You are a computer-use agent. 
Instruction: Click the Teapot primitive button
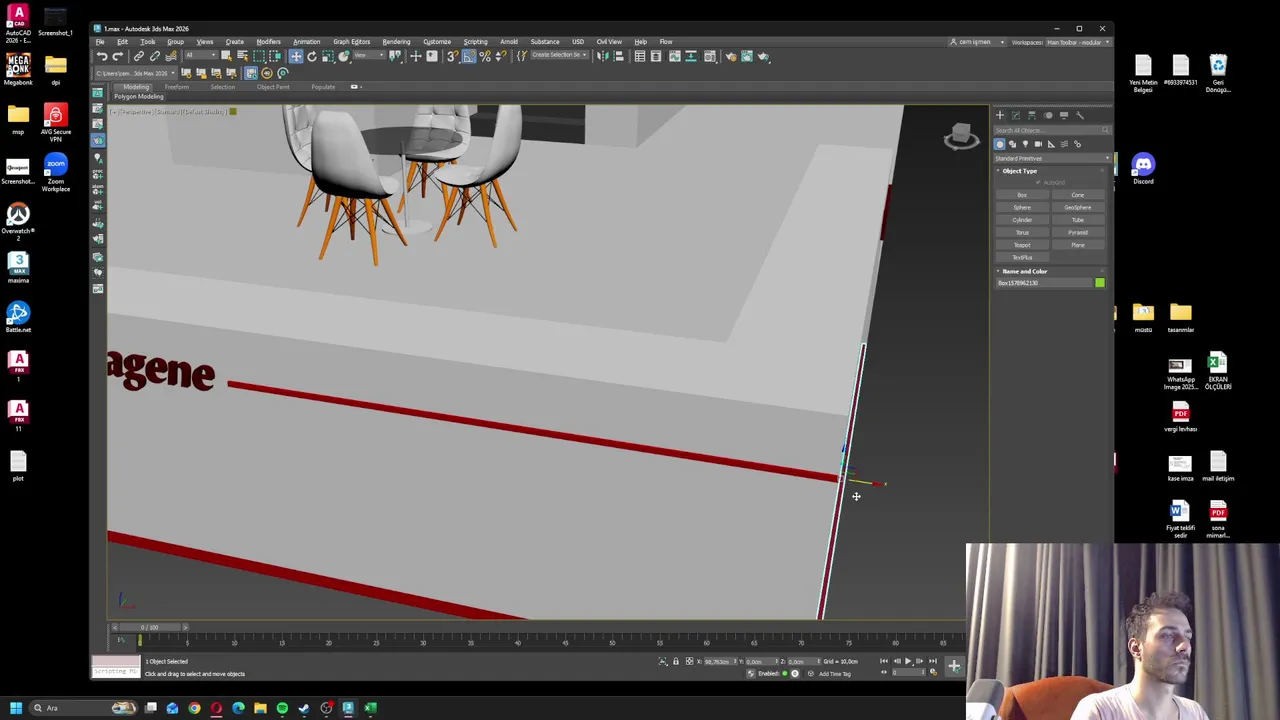(x=1022, y=245)
